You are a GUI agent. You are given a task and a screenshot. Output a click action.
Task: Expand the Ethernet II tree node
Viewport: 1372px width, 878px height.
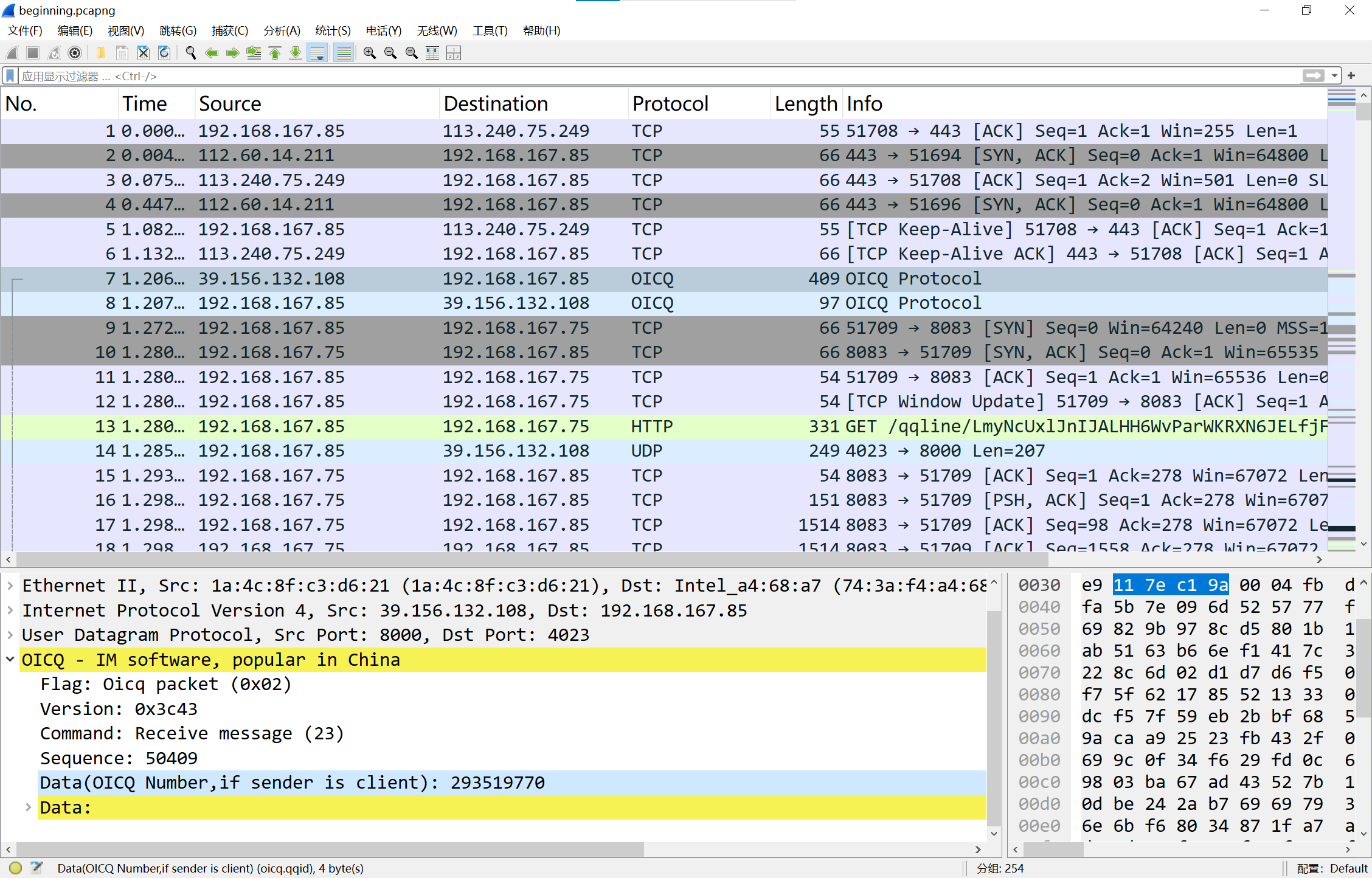pyautogui.click(x=10, y=586)
